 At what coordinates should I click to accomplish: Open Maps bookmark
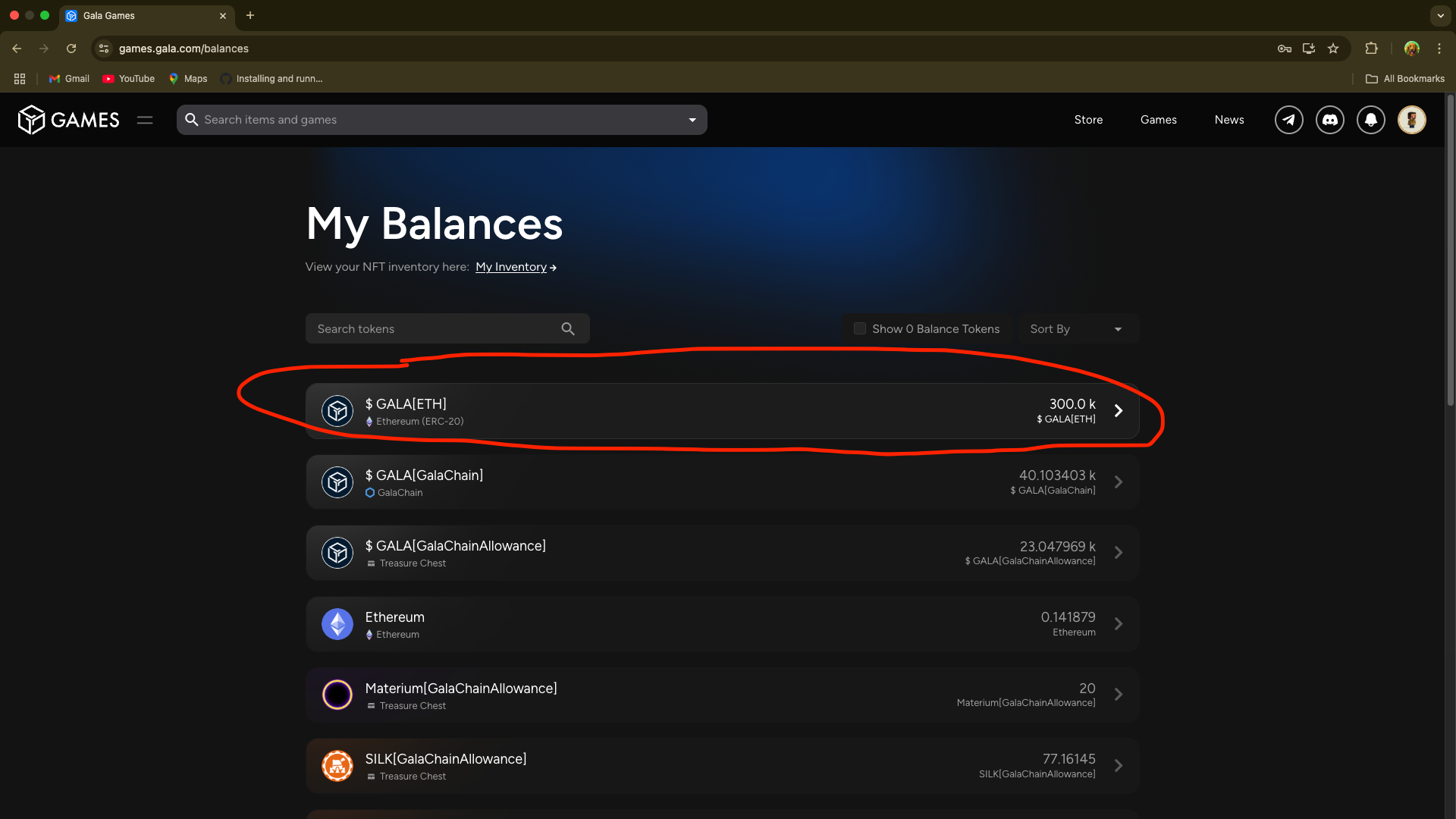188,79
